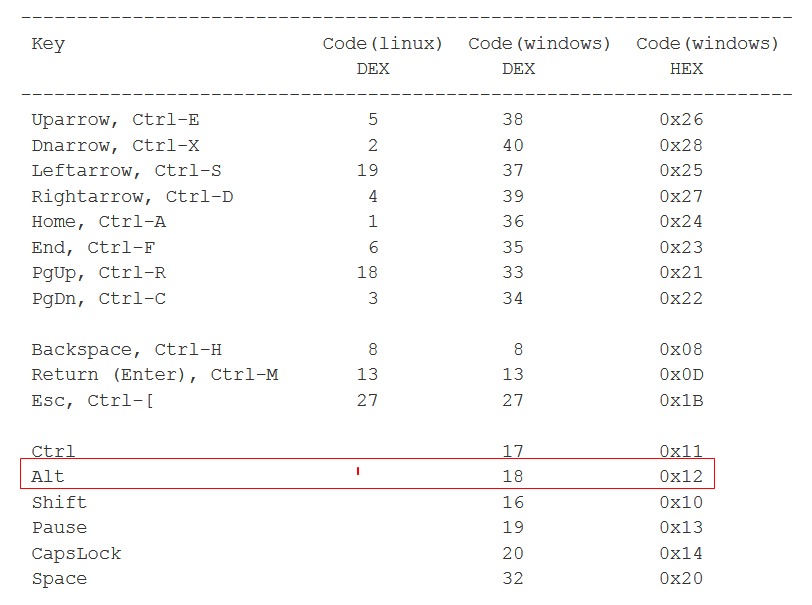The width and height of the screenshot is (812, 605).
Task: Select the 0x20 hex value for Space
Action: click(681, 579)
